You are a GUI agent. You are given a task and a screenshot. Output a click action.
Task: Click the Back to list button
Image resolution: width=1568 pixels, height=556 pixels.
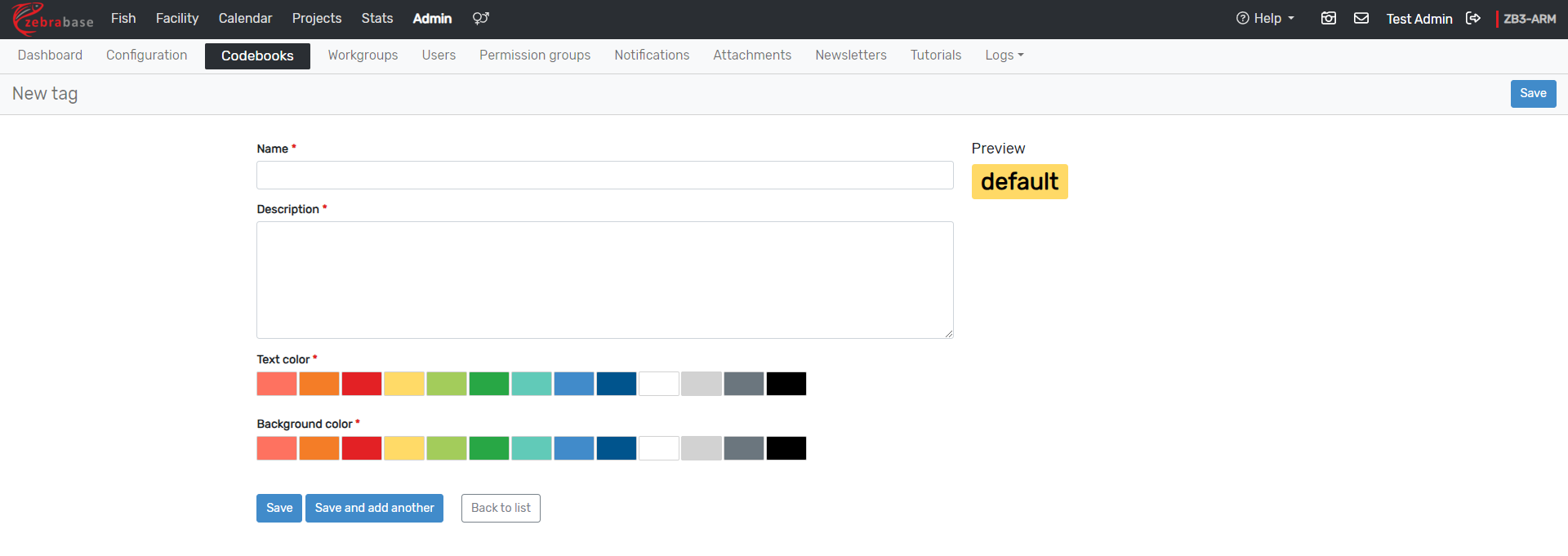click(x=501, y=508)
